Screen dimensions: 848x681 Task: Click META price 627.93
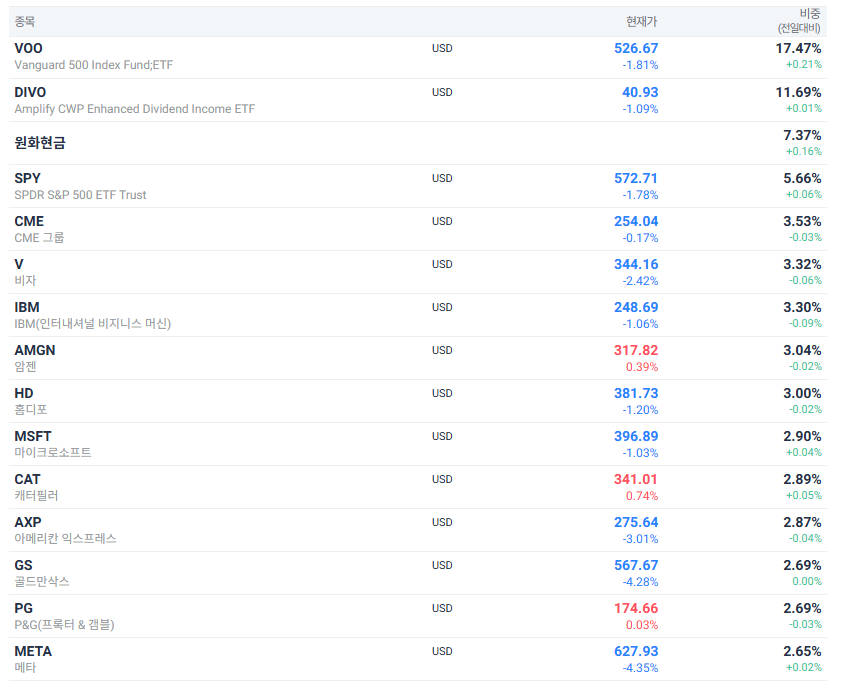(636, 651)
